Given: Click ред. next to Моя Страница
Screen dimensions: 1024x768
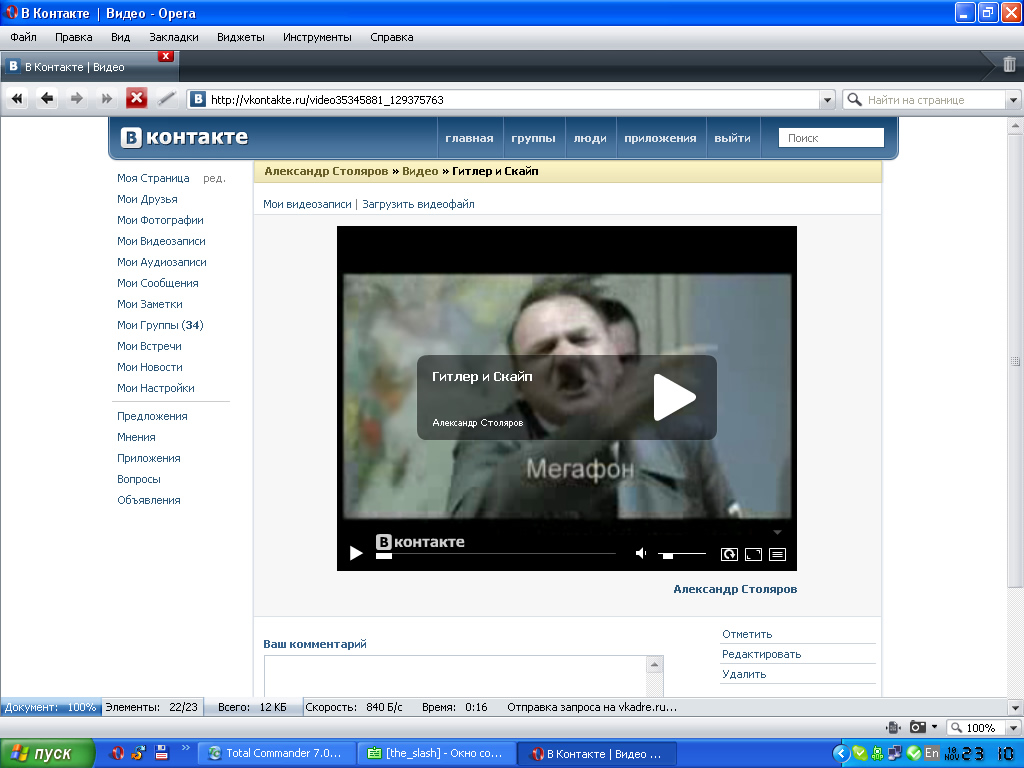Looking at the screenshot, I should pyautogui.click(x=214, y=178).
